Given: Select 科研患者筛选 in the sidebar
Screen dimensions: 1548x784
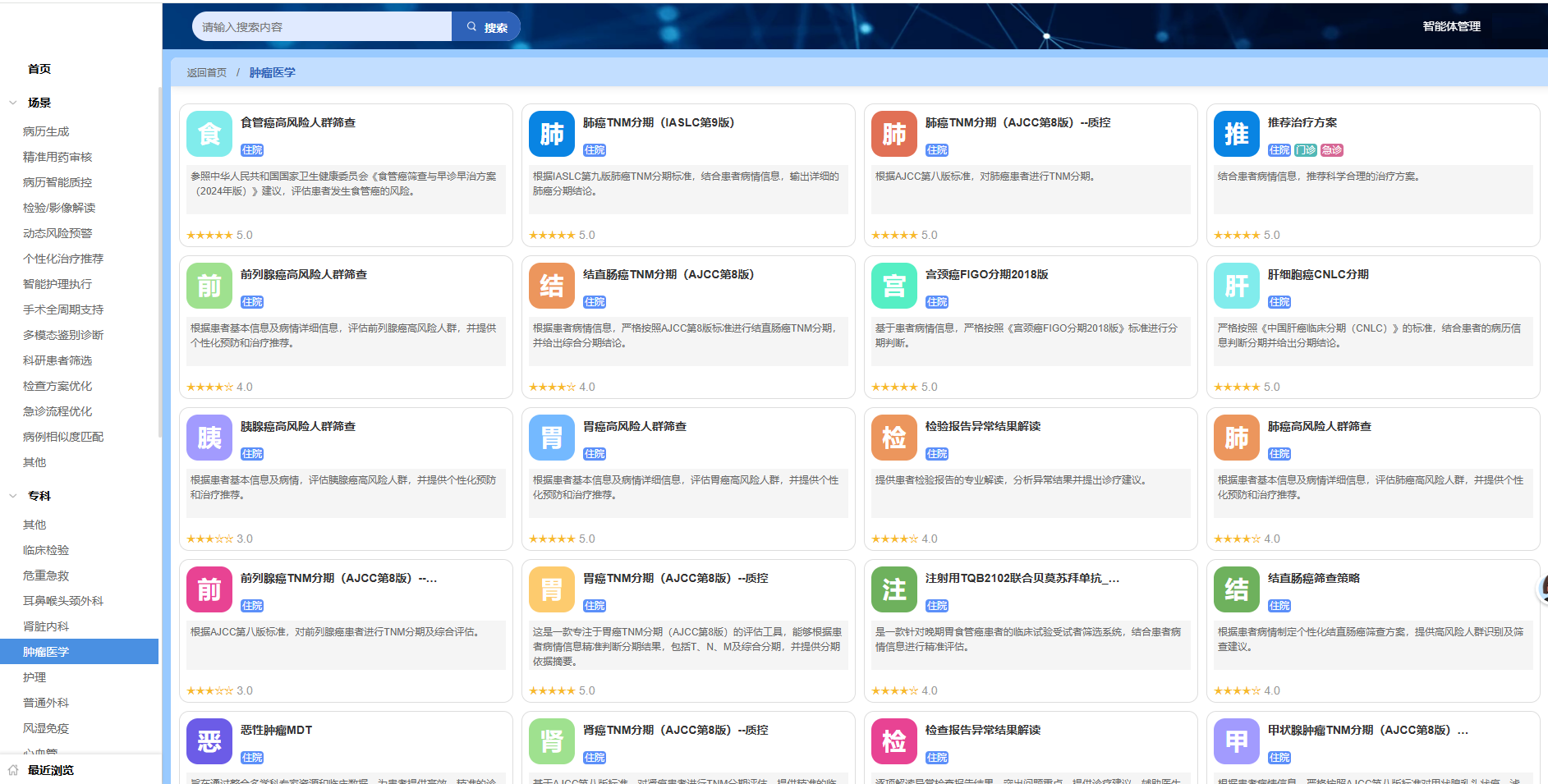Looking at the screenshot, I should (57, 360).
